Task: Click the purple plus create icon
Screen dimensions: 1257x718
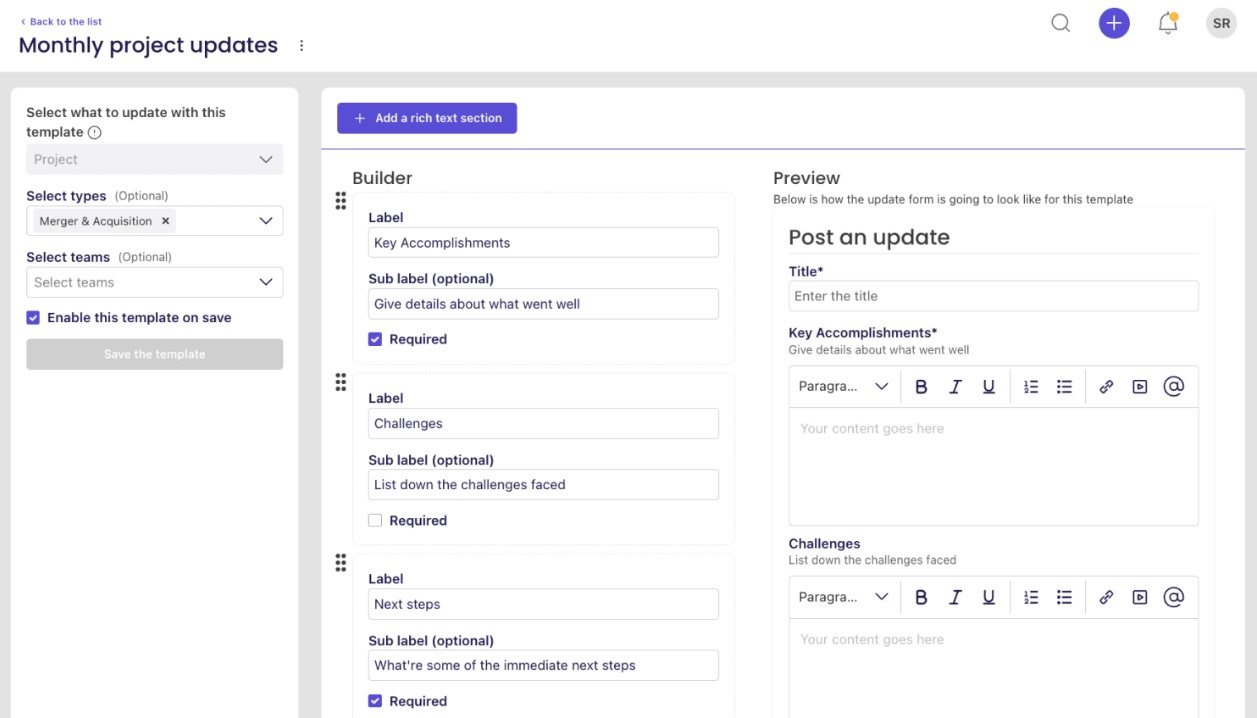Action: coord(1114,23)
